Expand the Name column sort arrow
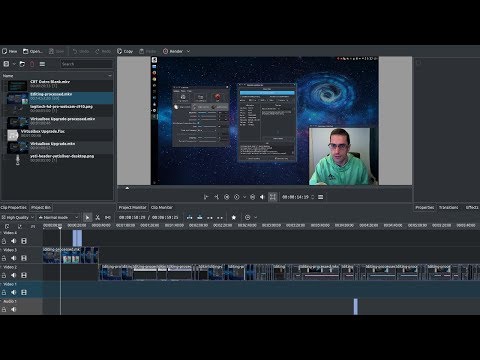 (x=110, y=76)
